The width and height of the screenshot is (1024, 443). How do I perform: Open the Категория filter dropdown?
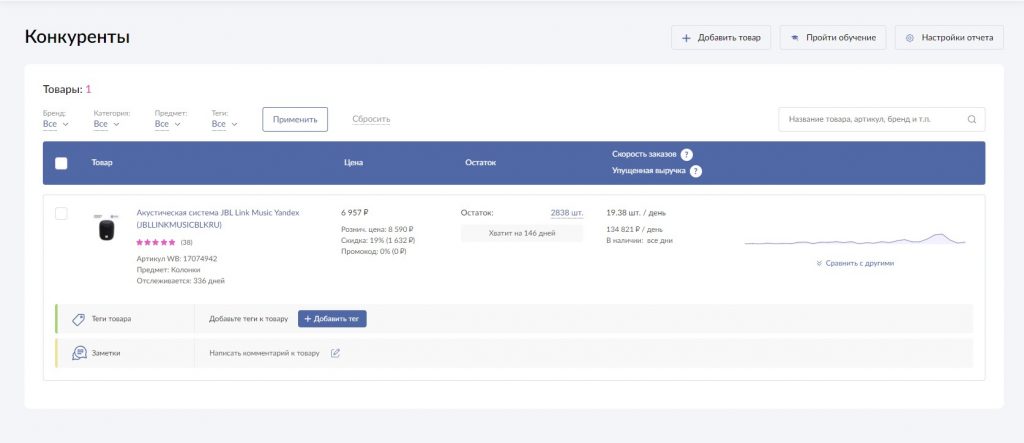[x=106, y=124]
